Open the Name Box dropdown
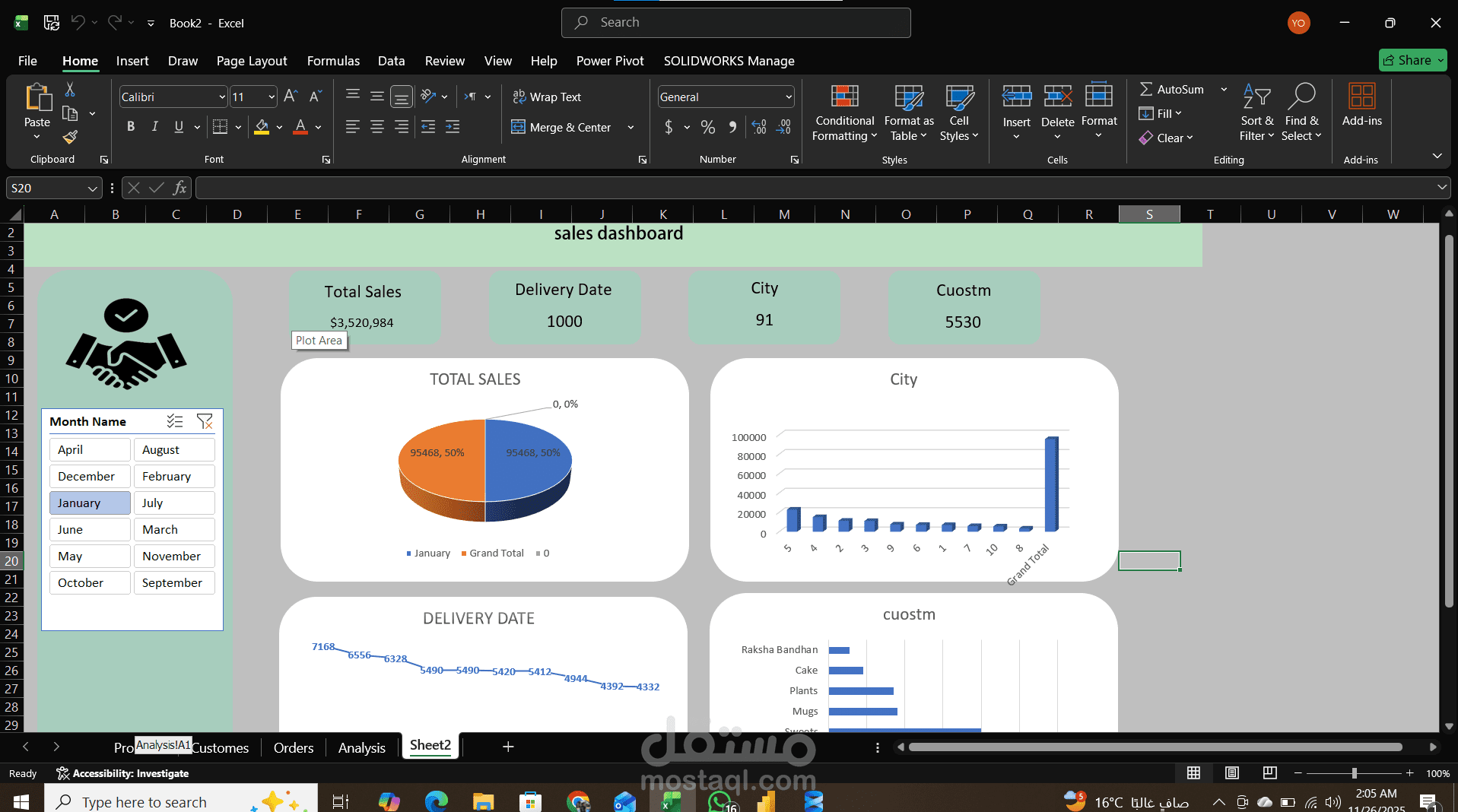The height and width of the screenshot is (812, 1458). pyautogui.click(x=92, y=189)
